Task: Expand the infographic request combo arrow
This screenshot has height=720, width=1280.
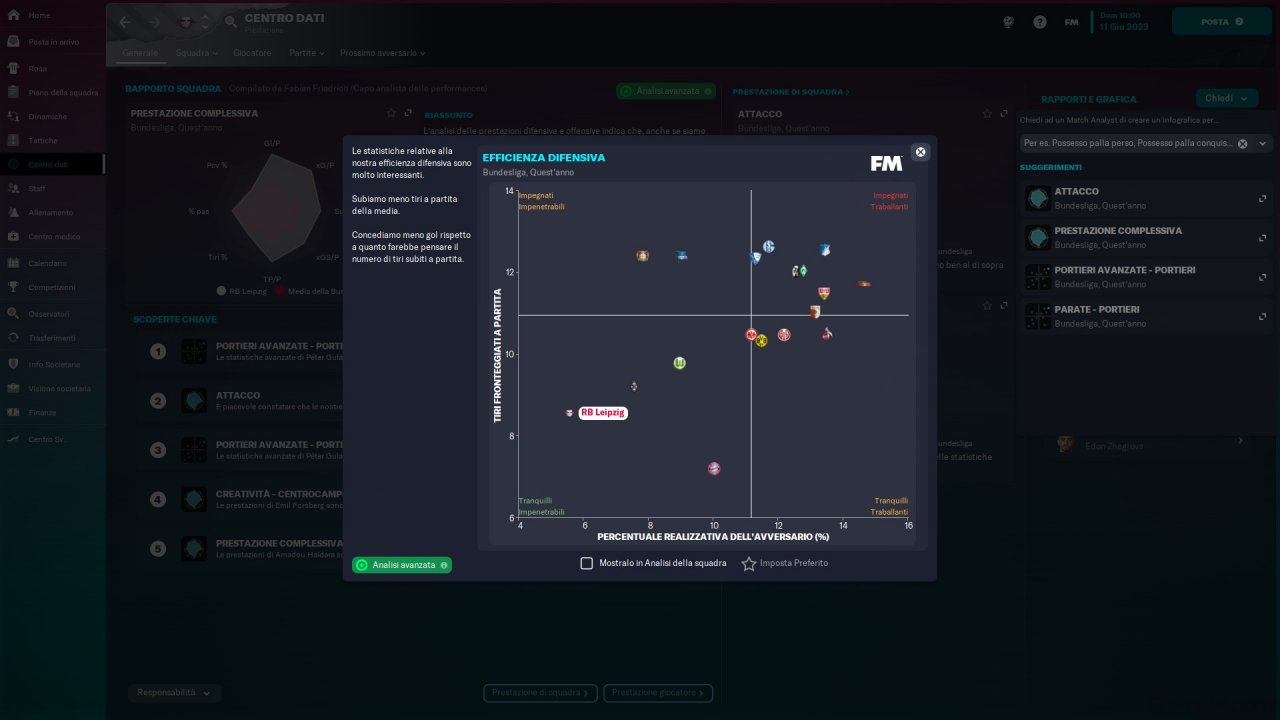Action: point(1263,144)
